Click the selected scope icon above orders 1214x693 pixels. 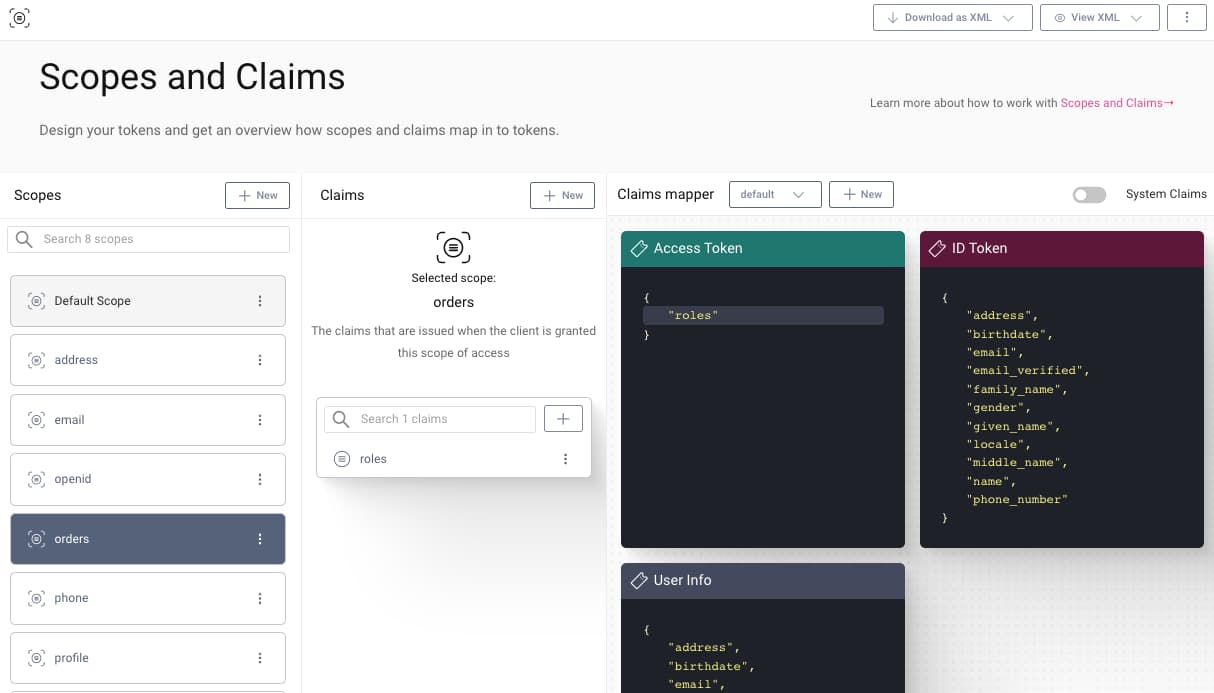tap(453, 247)
